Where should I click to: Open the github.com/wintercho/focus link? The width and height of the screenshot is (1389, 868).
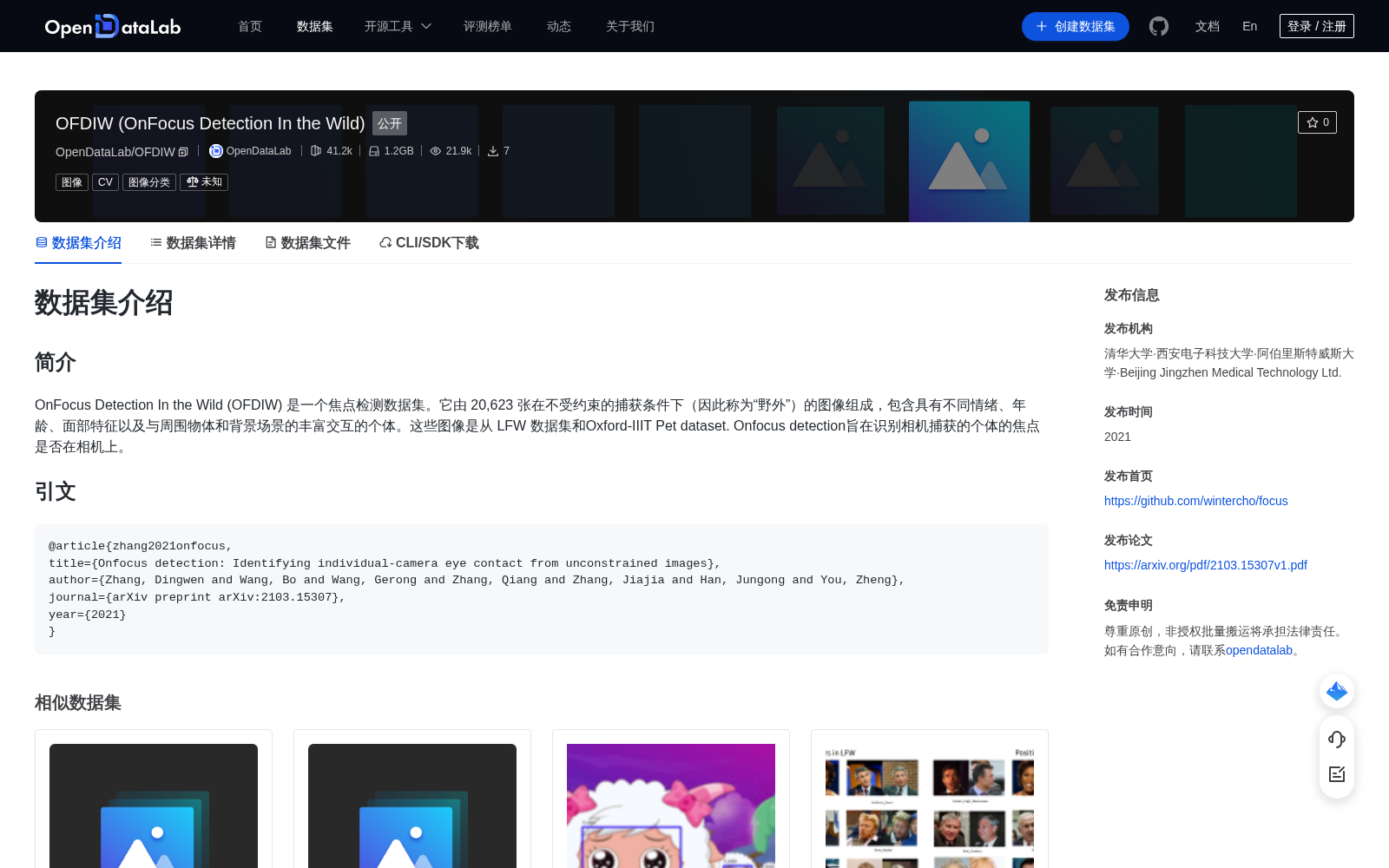pos(1195,501)
